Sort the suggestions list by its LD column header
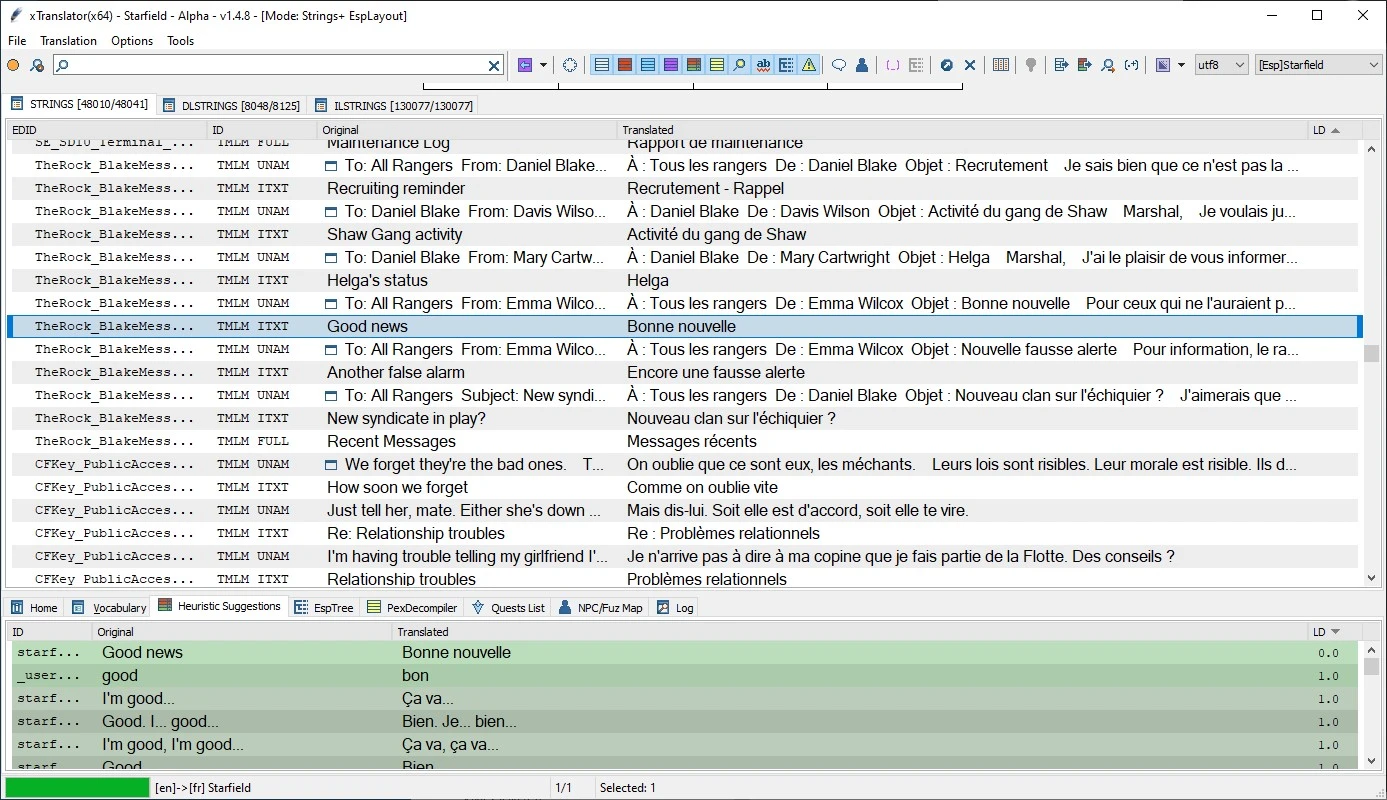 click(1333, 632)
